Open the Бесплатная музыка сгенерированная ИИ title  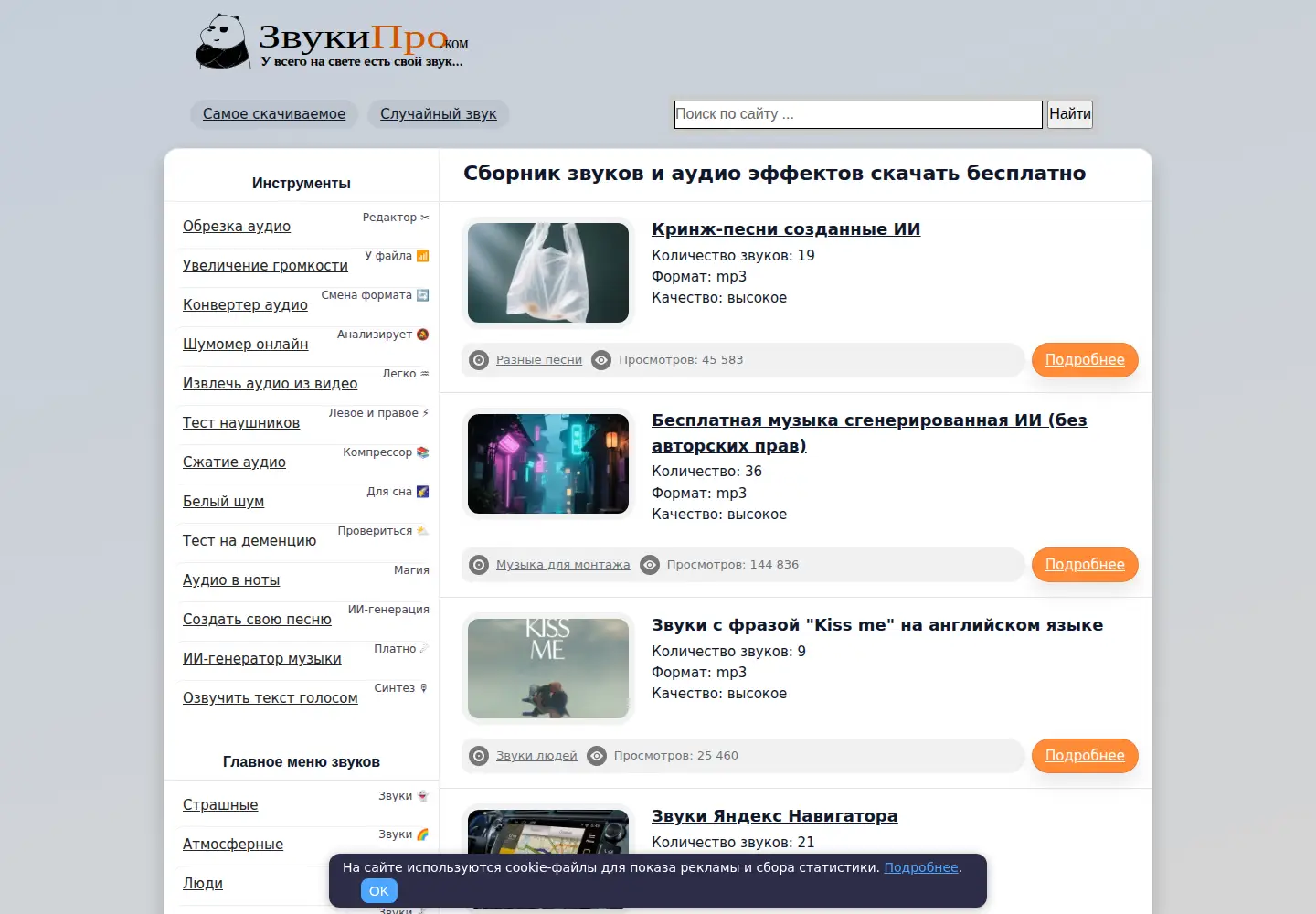tap(869, 433)
